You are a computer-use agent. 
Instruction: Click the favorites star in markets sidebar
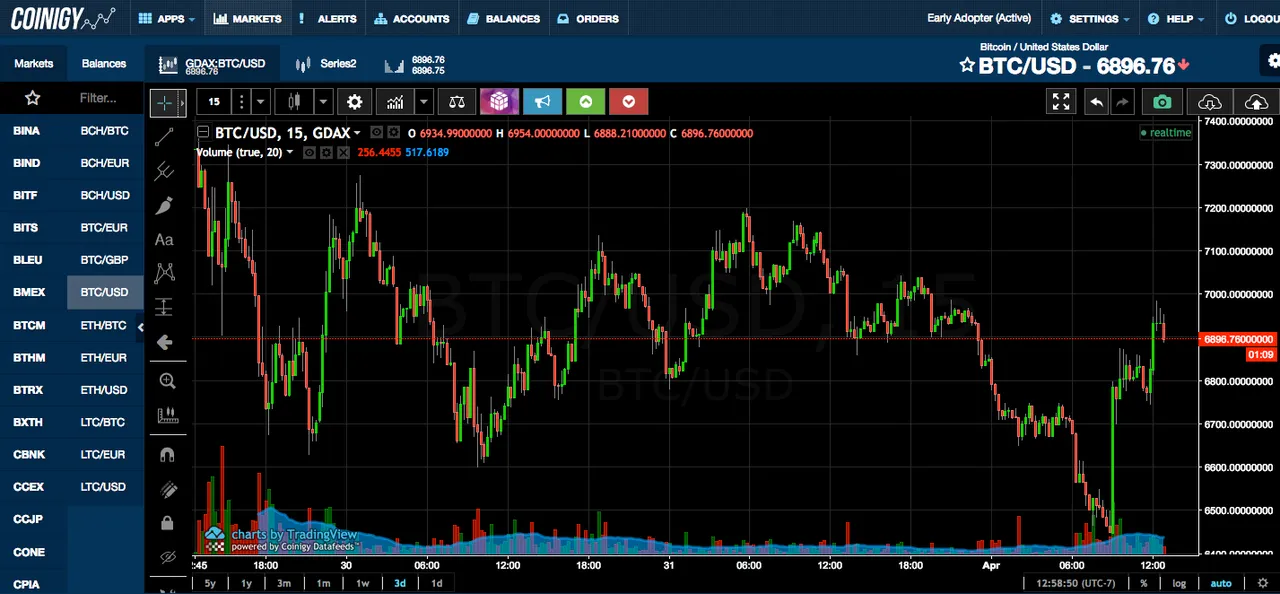(x=33, y=98)
